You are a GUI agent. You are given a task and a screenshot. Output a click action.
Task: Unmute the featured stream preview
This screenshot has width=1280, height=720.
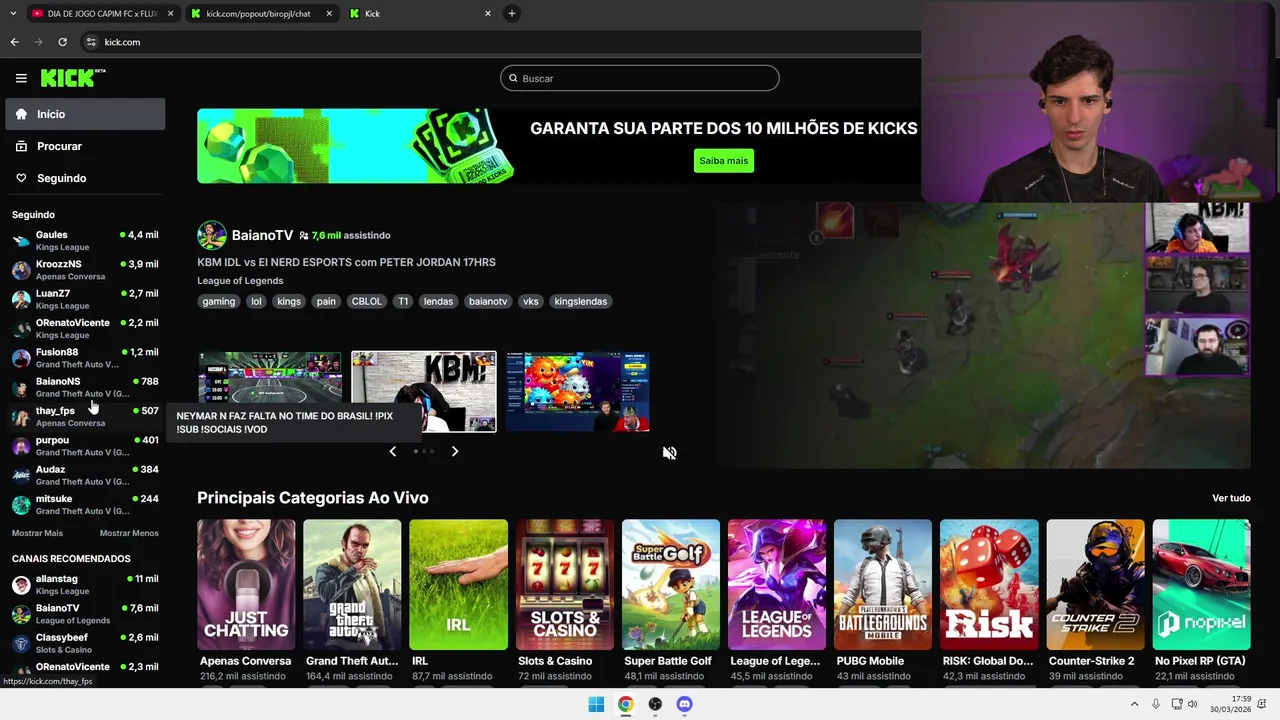[669, 453]
